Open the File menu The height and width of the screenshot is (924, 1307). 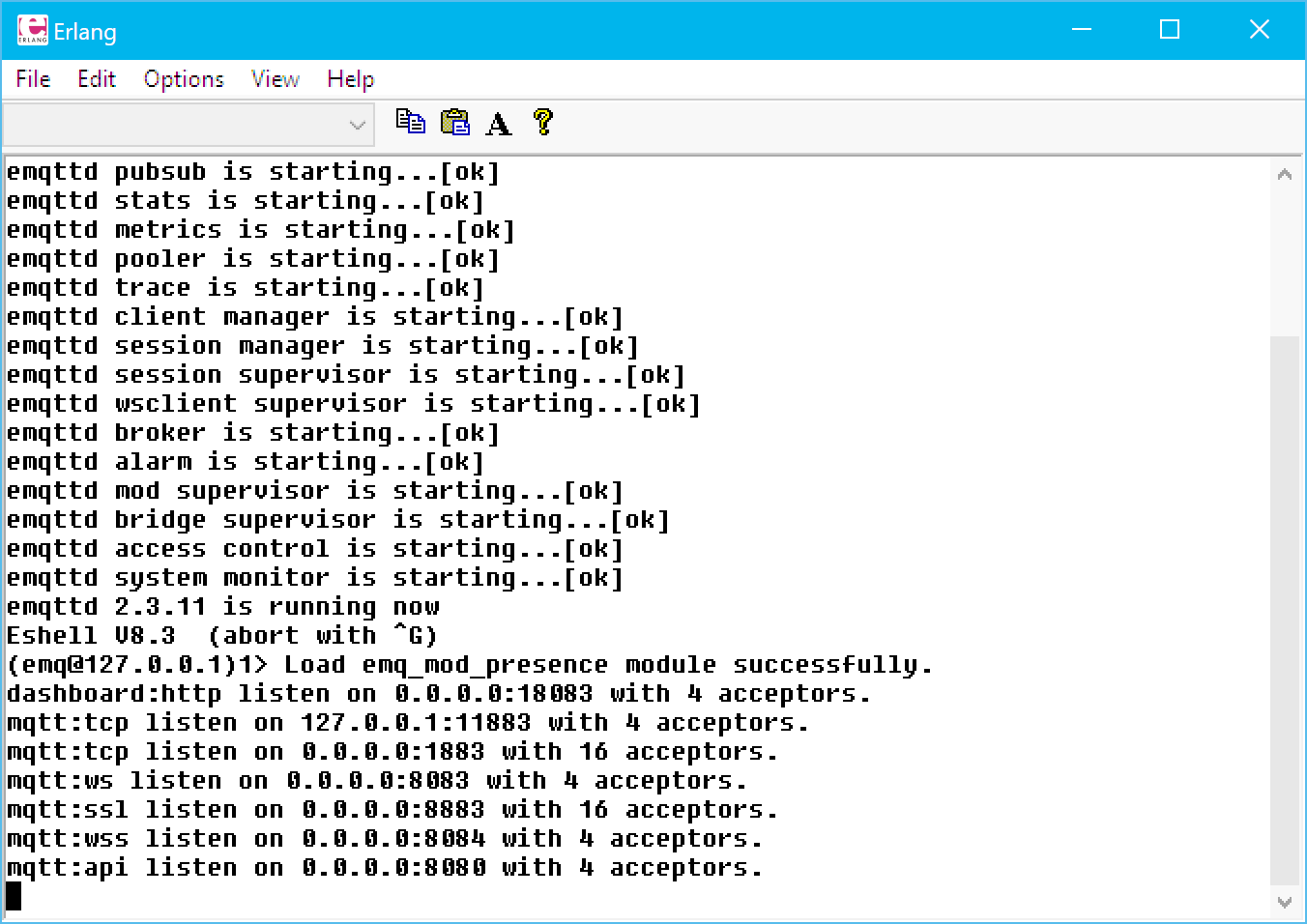tap(33, 79)
